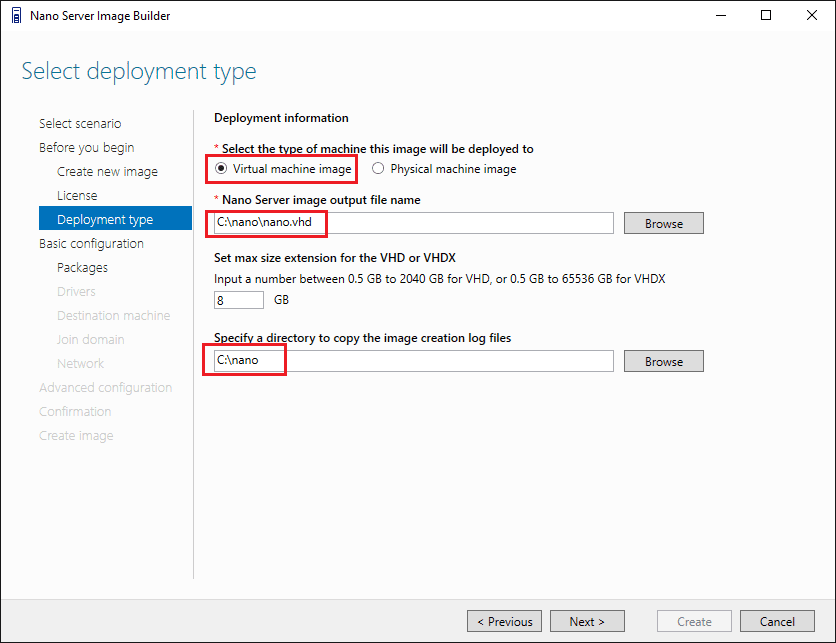Screen dimensions: 836x643
Task: Browse for the log files directory
Action: (x=663, y=361)
